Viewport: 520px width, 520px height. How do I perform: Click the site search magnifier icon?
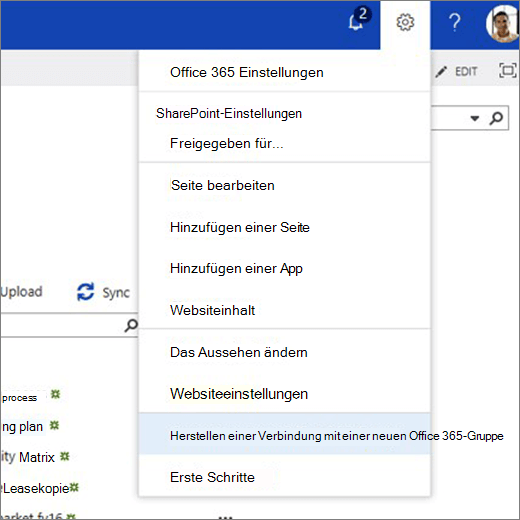point(496,118)
